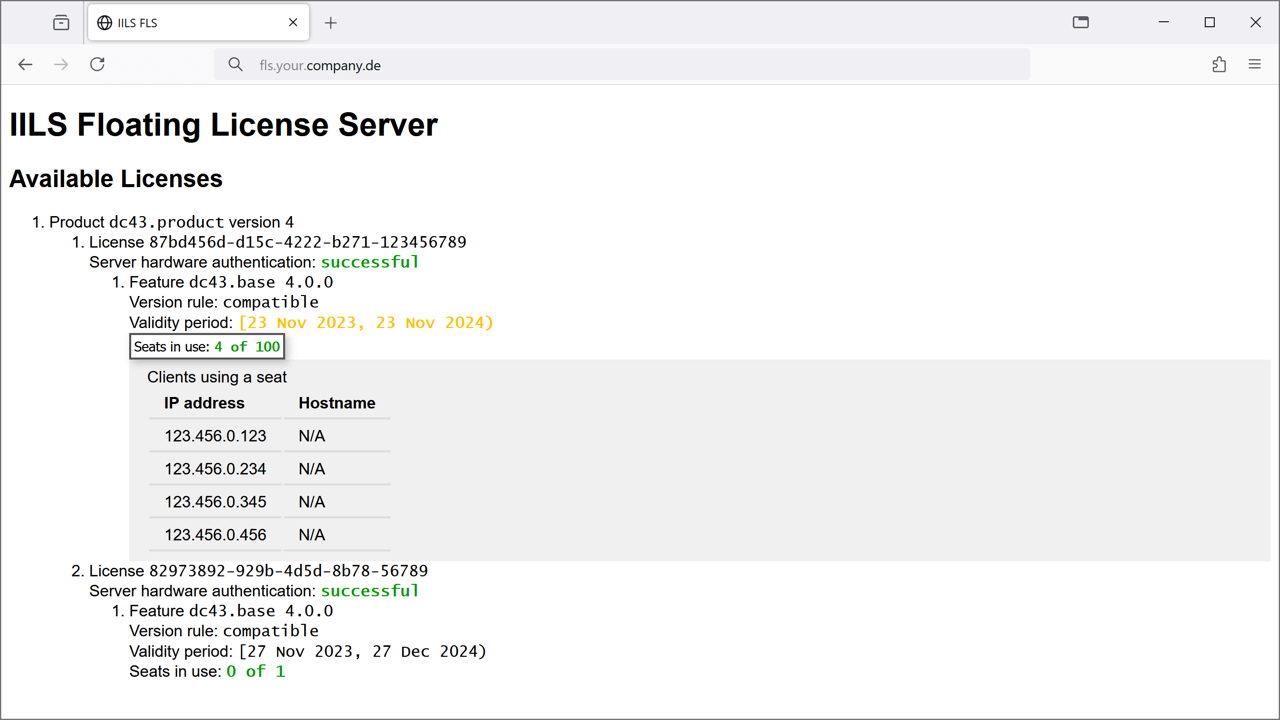The width and height of the screenshot is (1280, 720).
Task: Select IP address 123.456.0.123 row
Action: click(215, 436)
